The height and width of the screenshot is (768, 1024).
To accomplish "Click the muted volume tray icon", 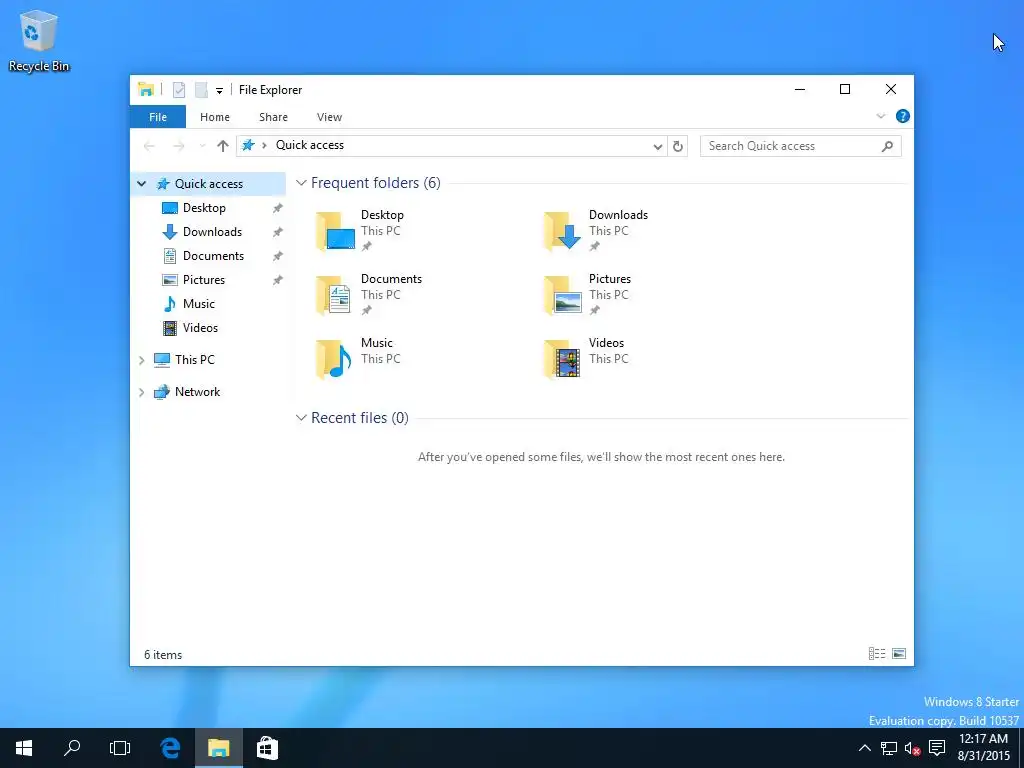I will click(x=912, y=748).
